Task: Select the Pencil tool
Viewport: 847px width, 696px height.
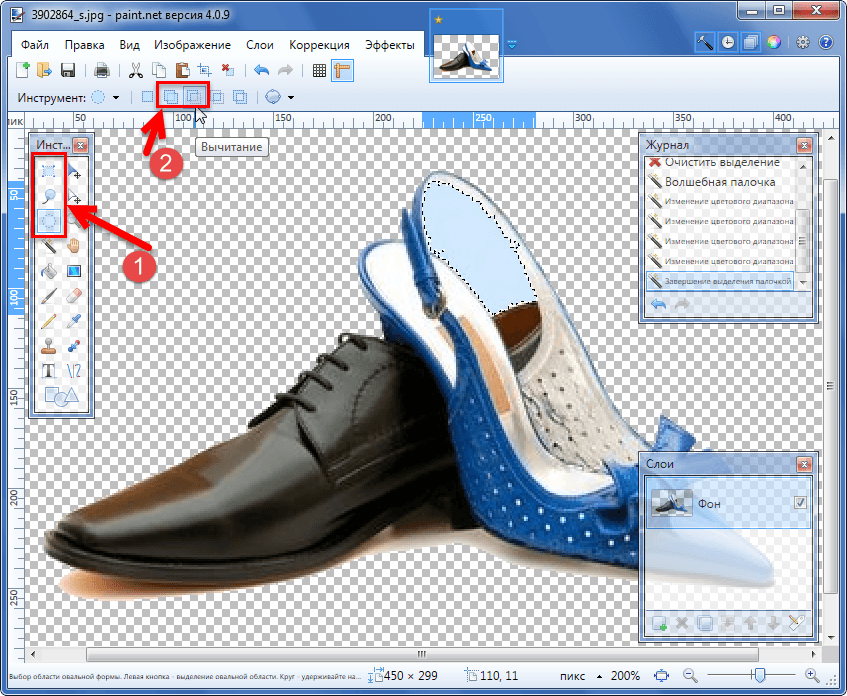Action: (49, 320)
